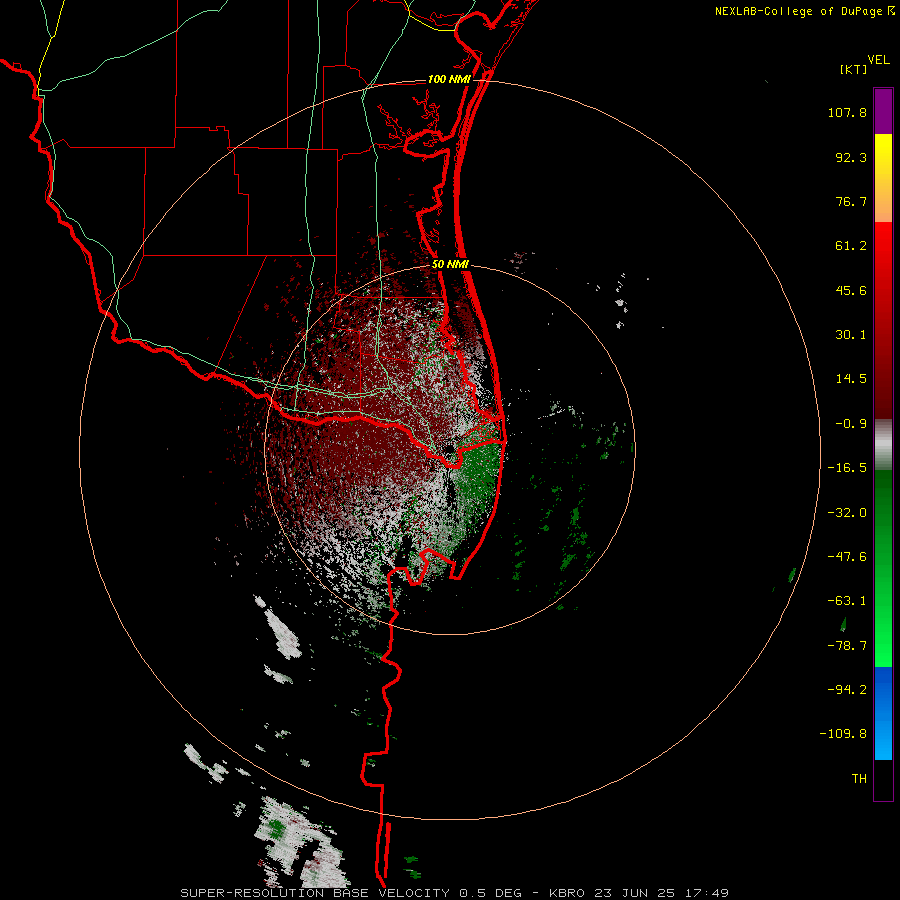Click the Super-Resolution Base Velocity caption

click(x=455, y=893)
